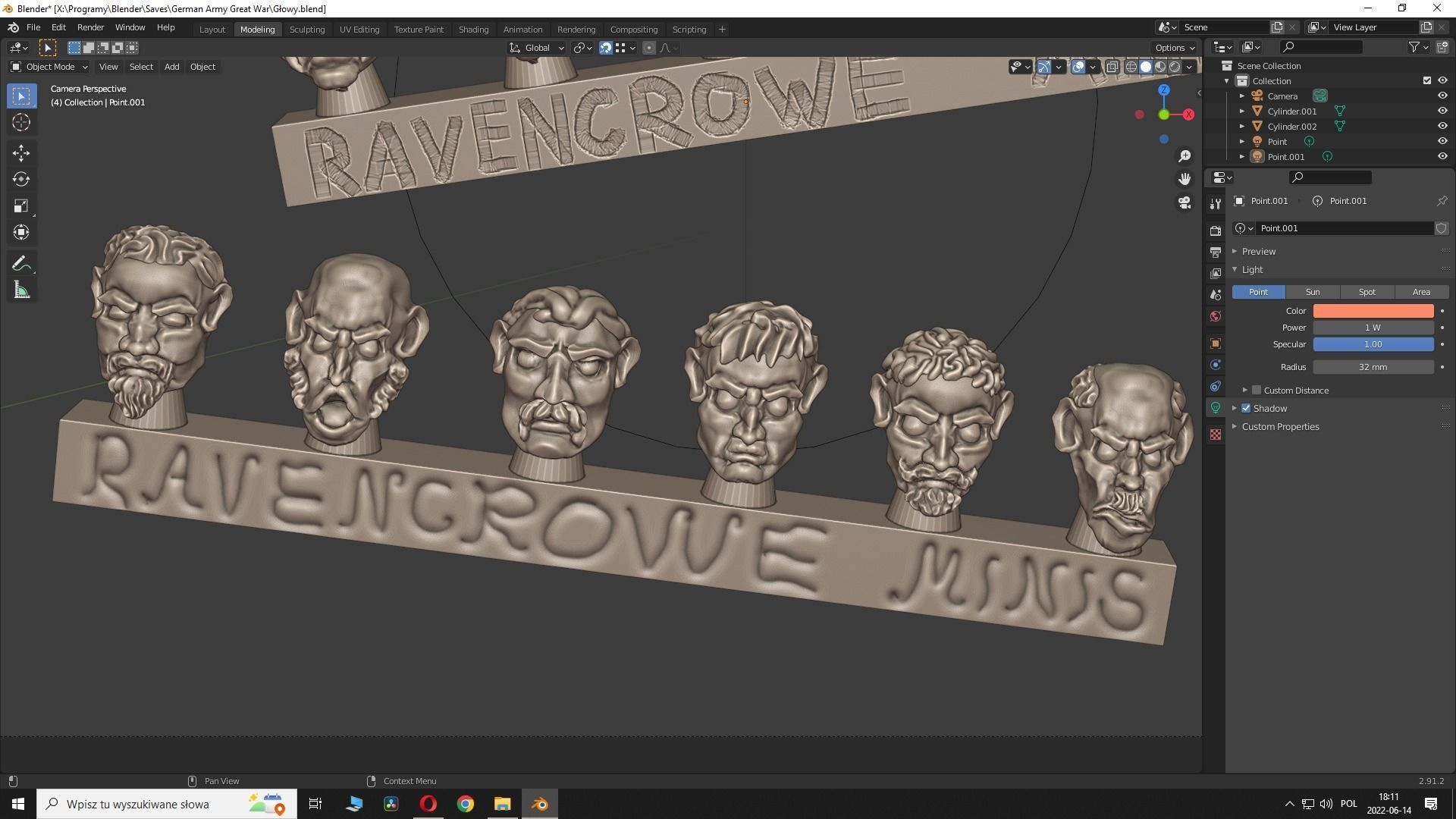The width and height of the screenshot is (1456, 819).
Task: Select the Measure ruler tool
Action: pos(21,290)
